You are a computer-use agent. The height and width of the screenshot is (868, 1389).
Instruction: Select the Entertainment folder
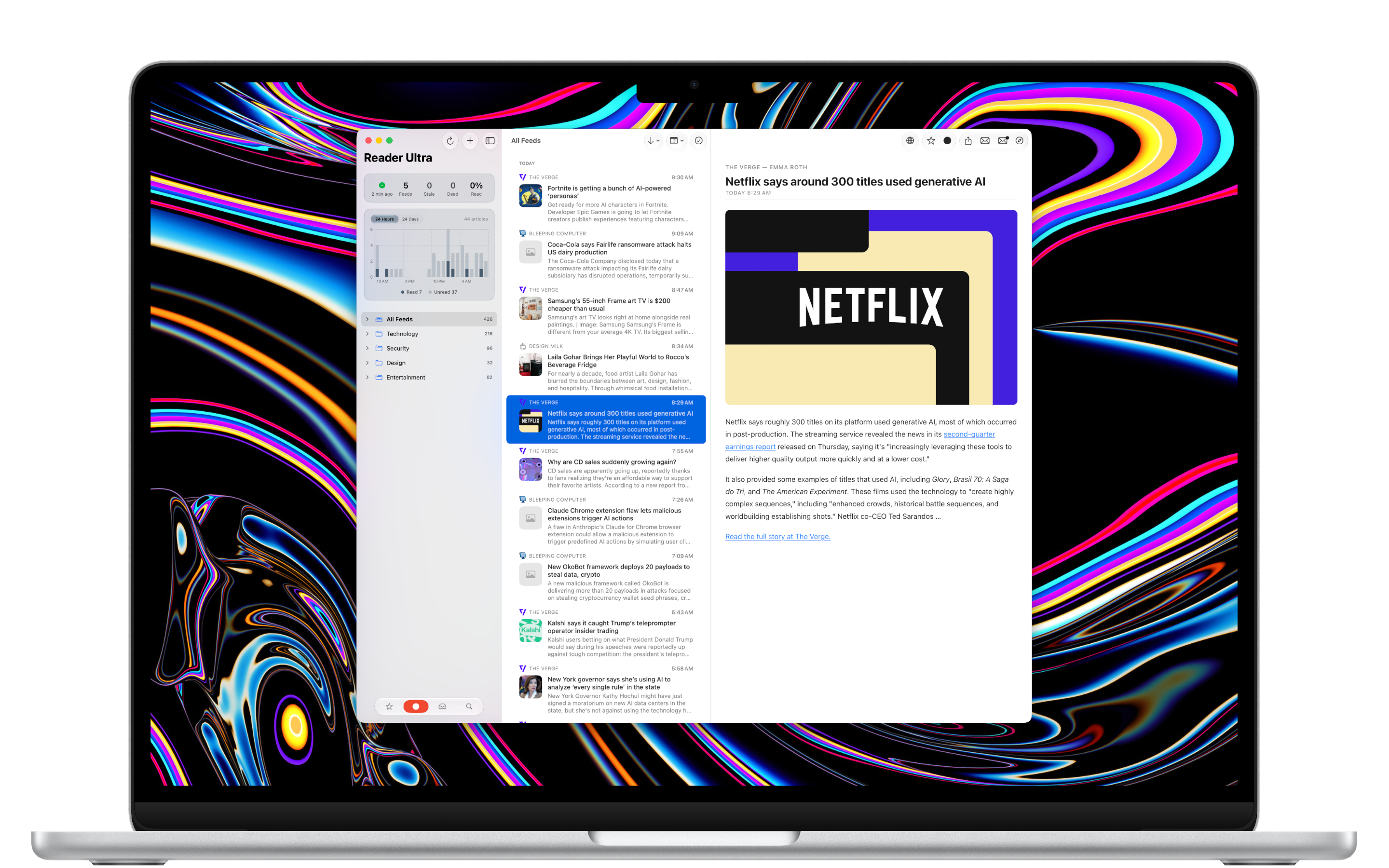point(429,377)
